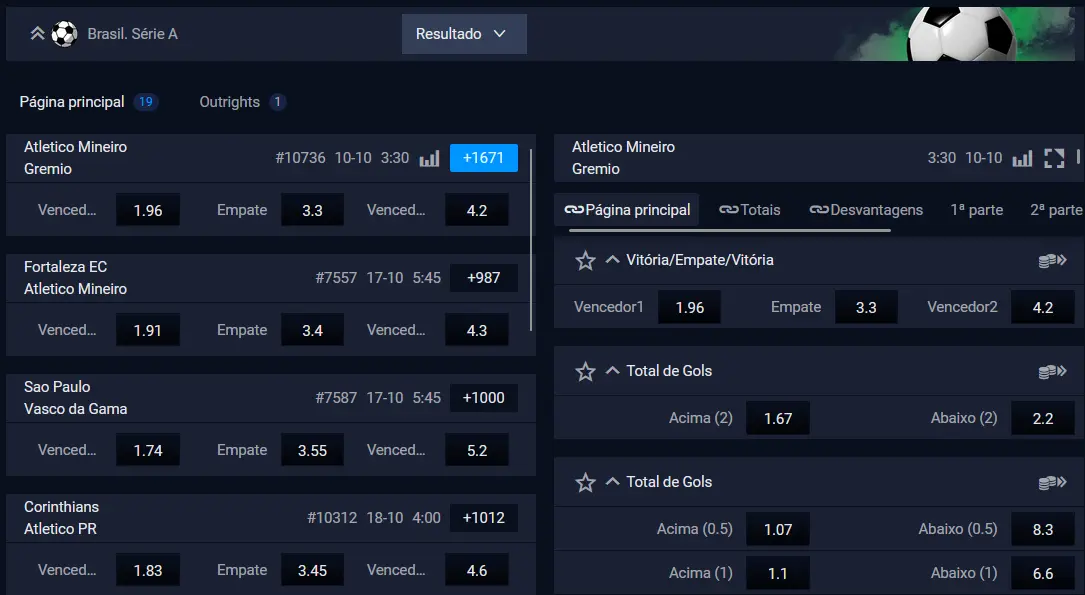Open the Desvantagens tab
Viewport: 1085px width, 595px height.
866,210
